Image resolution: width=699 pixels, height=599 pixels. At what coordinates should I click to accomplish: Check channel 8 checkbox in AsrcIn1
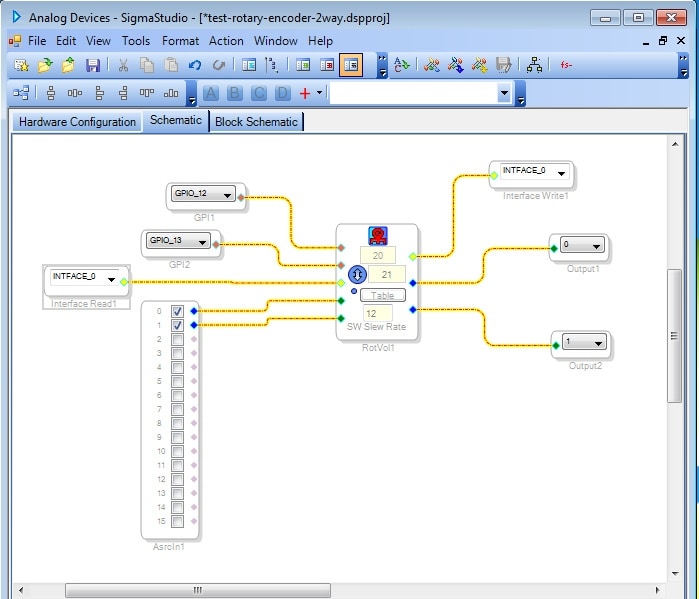[177, 423]
